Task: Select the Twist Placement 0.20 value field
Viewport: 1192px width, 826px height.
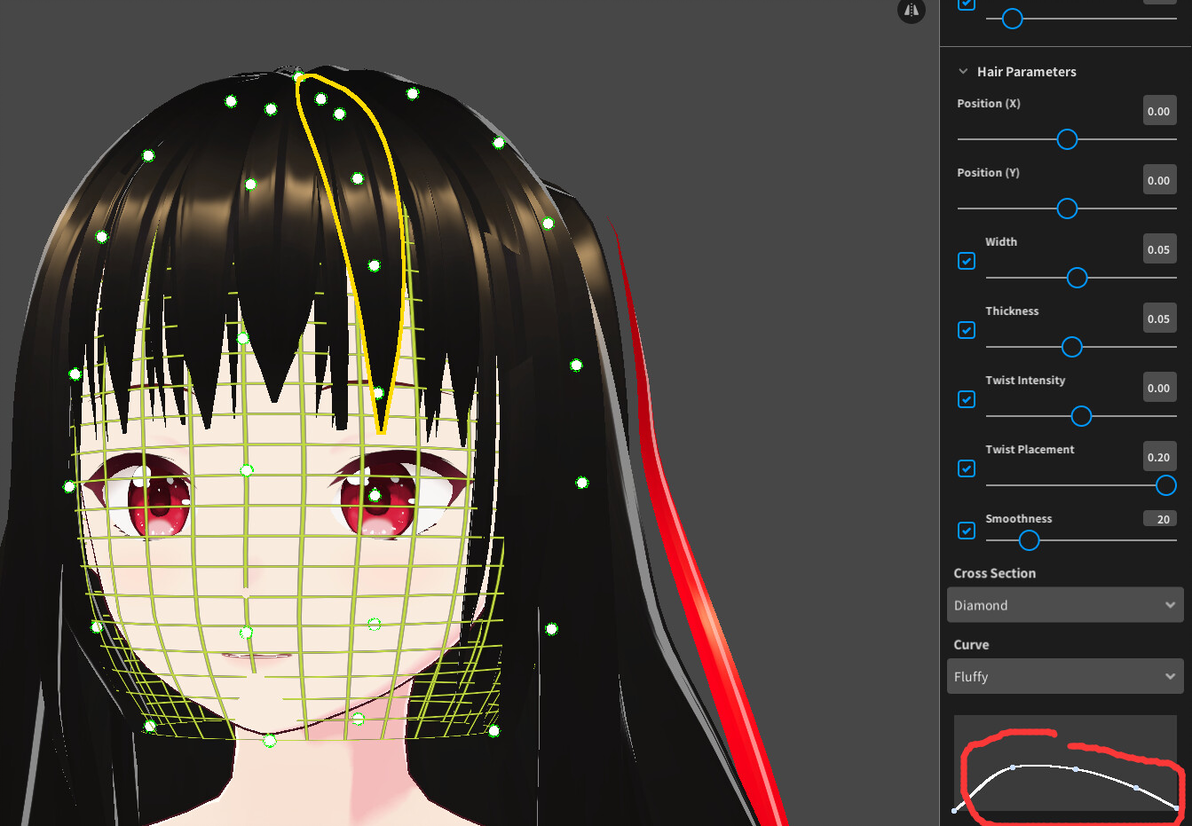Action: point(1159,456)
